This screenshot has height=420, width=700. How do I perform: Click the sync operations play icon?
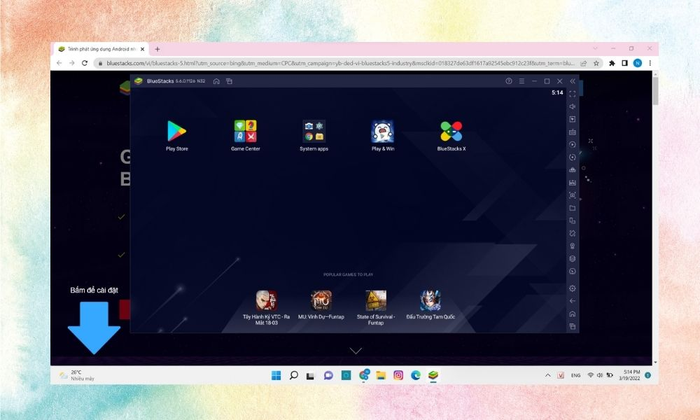[x=572, y=145]
